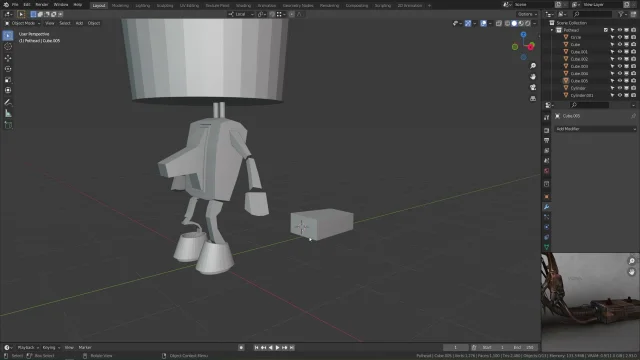Click the pan view hand icon
Image resolution: width=640 pixels, height=360 pixels.
tap(533, 77)
